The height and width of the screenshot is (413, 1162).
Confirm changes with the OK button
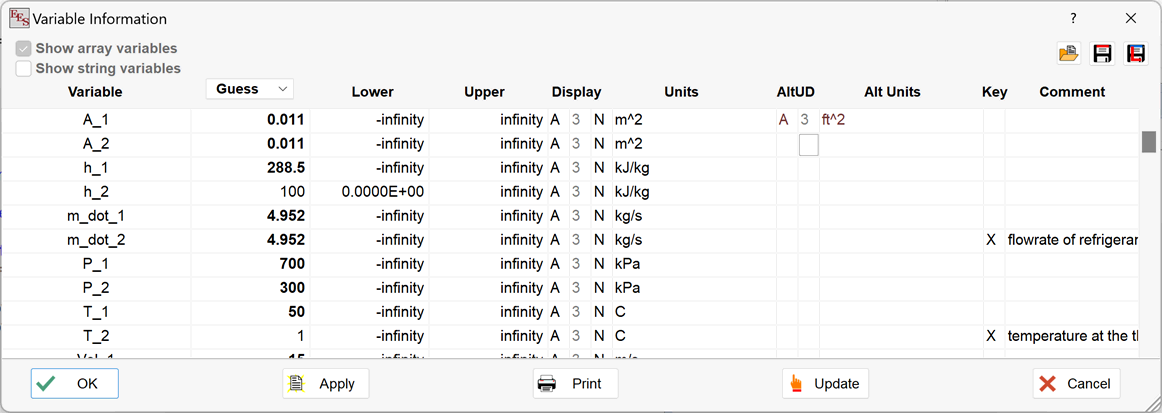click(75, 384)
